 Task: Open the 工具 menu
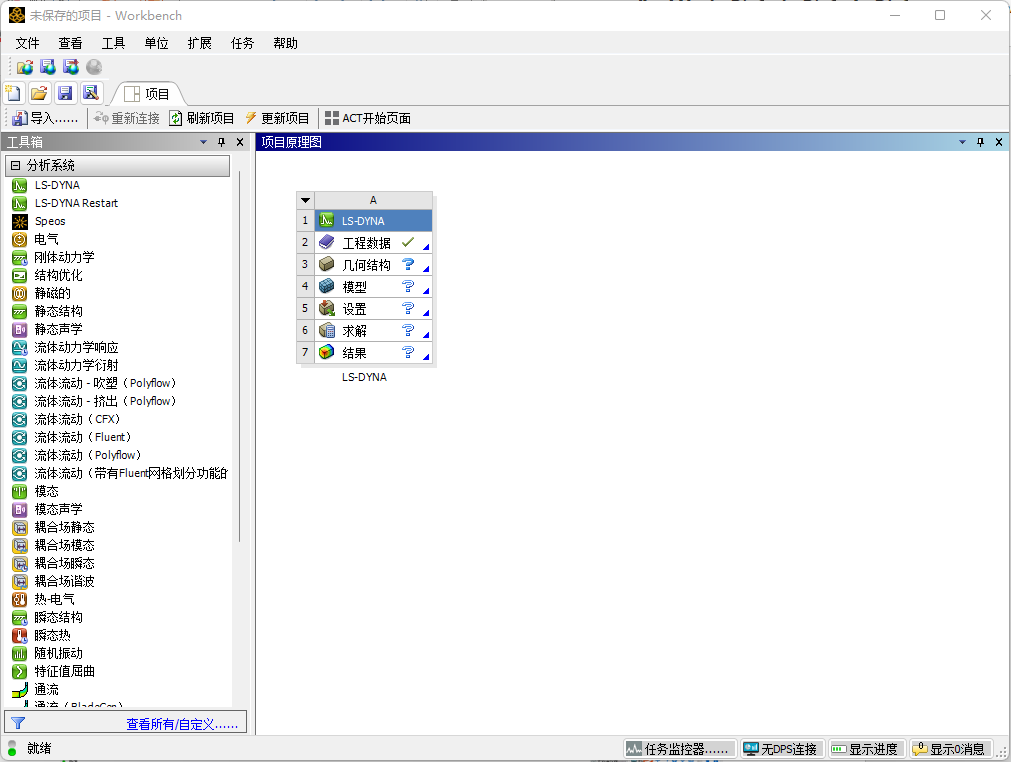click(113, 43)
